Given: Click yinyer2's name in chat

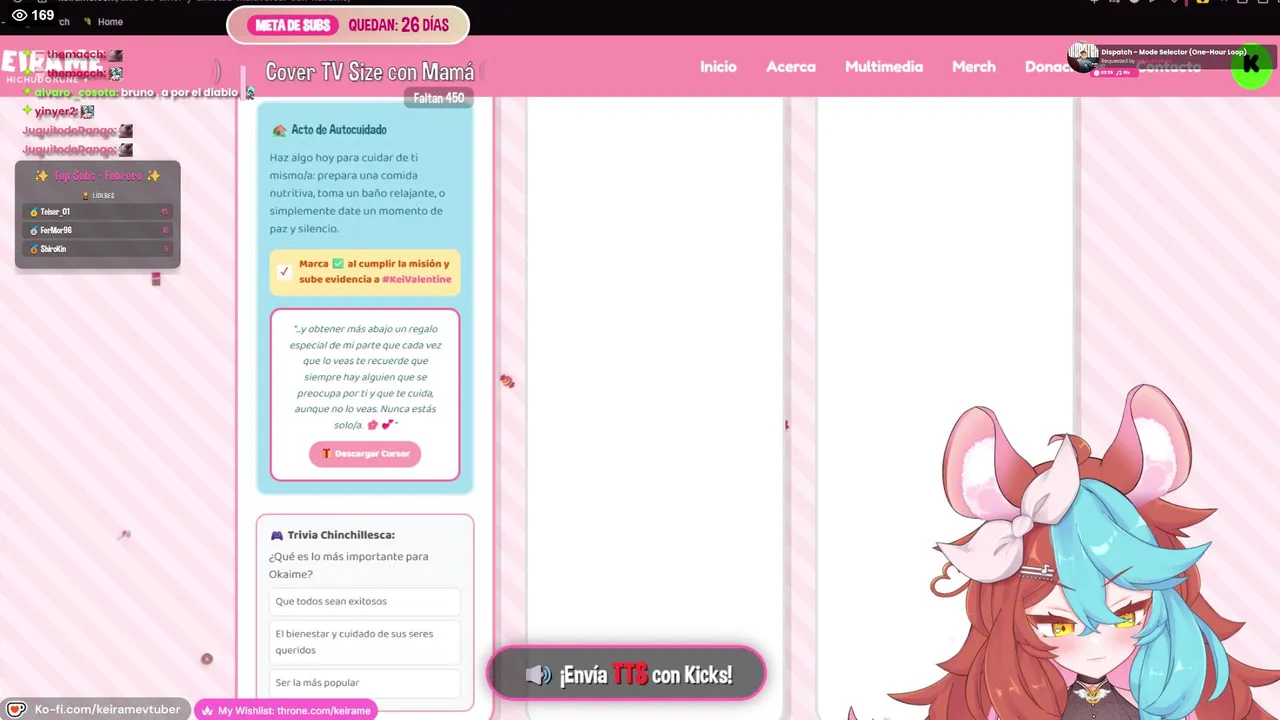Looking at the screenshot, I should coord(56,112).
